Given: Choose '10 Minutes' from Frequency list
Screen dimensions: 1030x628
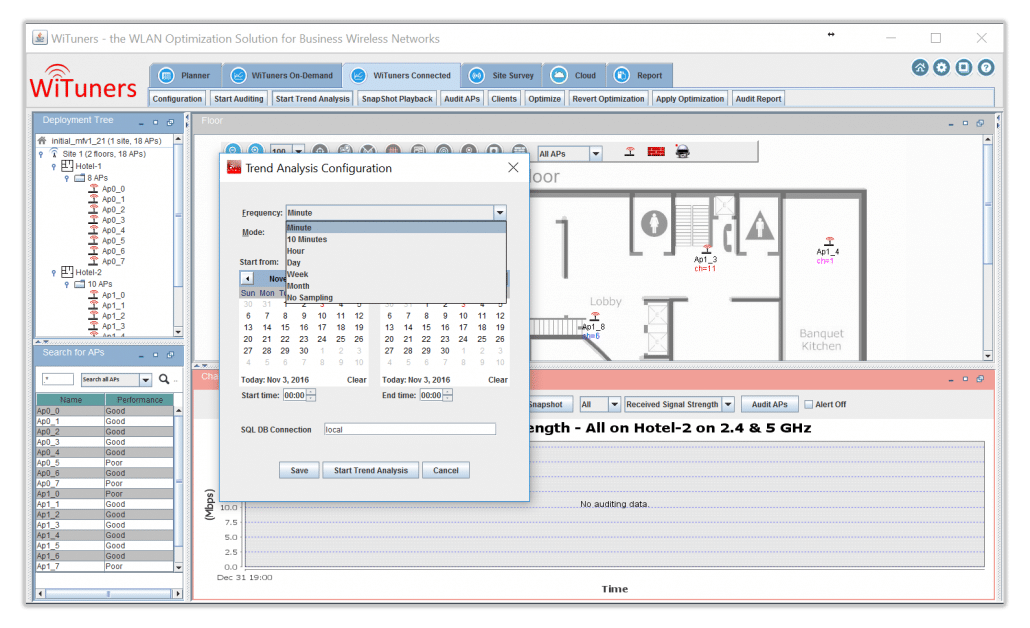Looking at the screenshot, I should pyautogui.click(x=396, y=240).
